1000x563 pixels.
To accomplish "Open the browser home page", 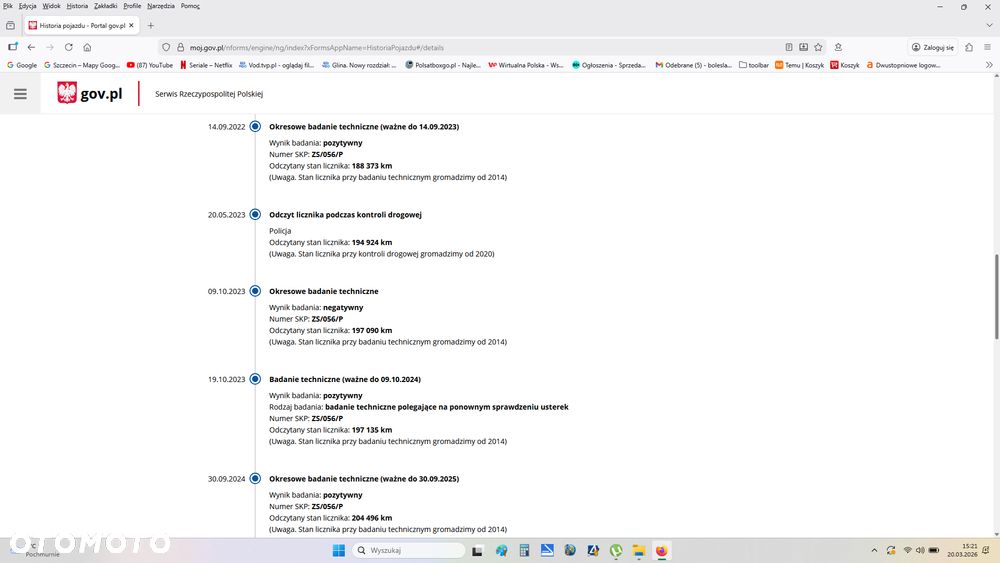I will pyautogui.click(x=87, y=47).
